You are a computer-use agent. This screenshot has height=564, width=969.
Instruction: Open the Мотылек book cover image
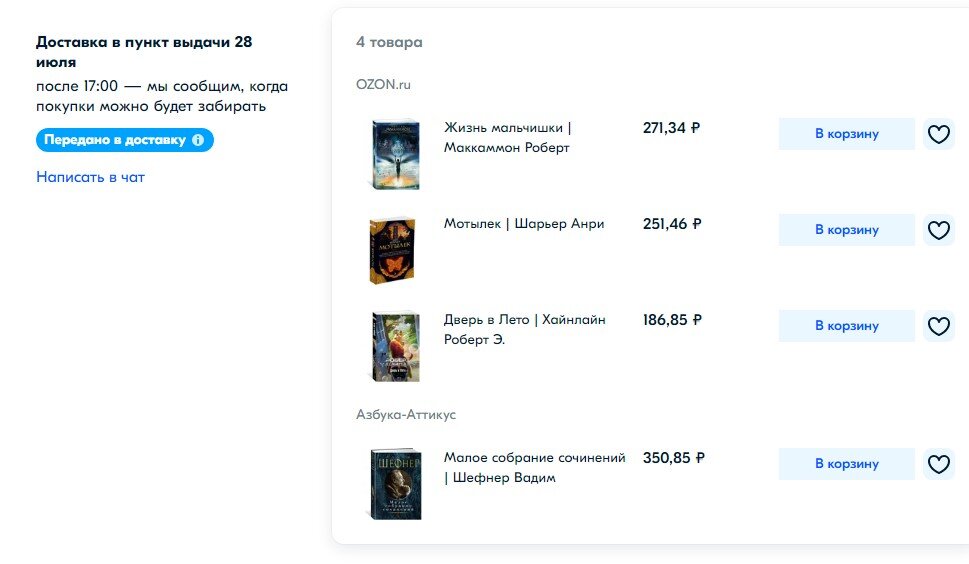point(392,250)
